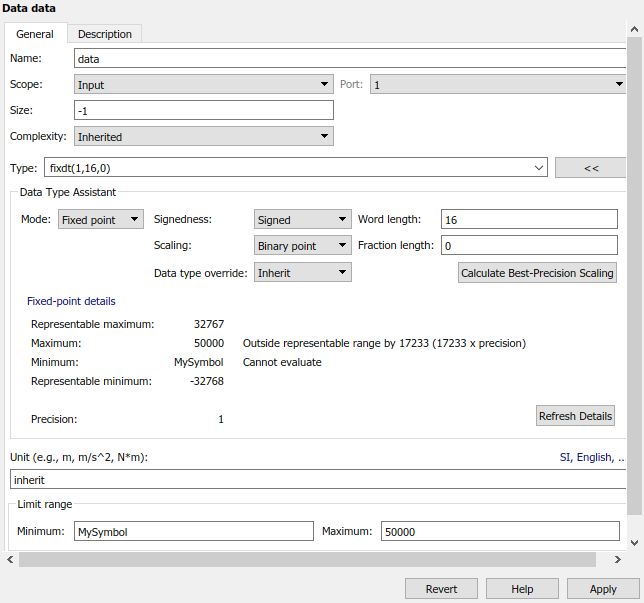Expand the Signedness dropdown
The image size is (644, 603).
pos(301,219)
